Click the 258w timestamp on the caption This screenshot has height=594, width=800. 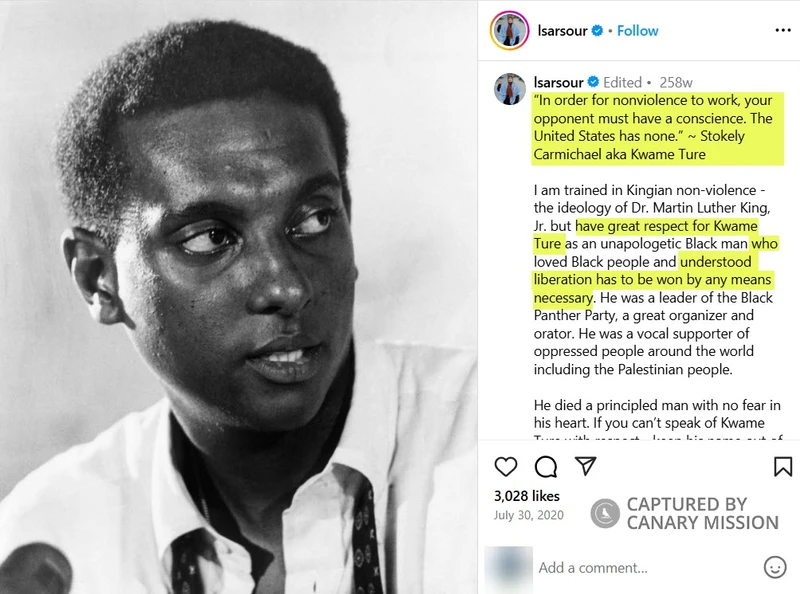point(676,82)
